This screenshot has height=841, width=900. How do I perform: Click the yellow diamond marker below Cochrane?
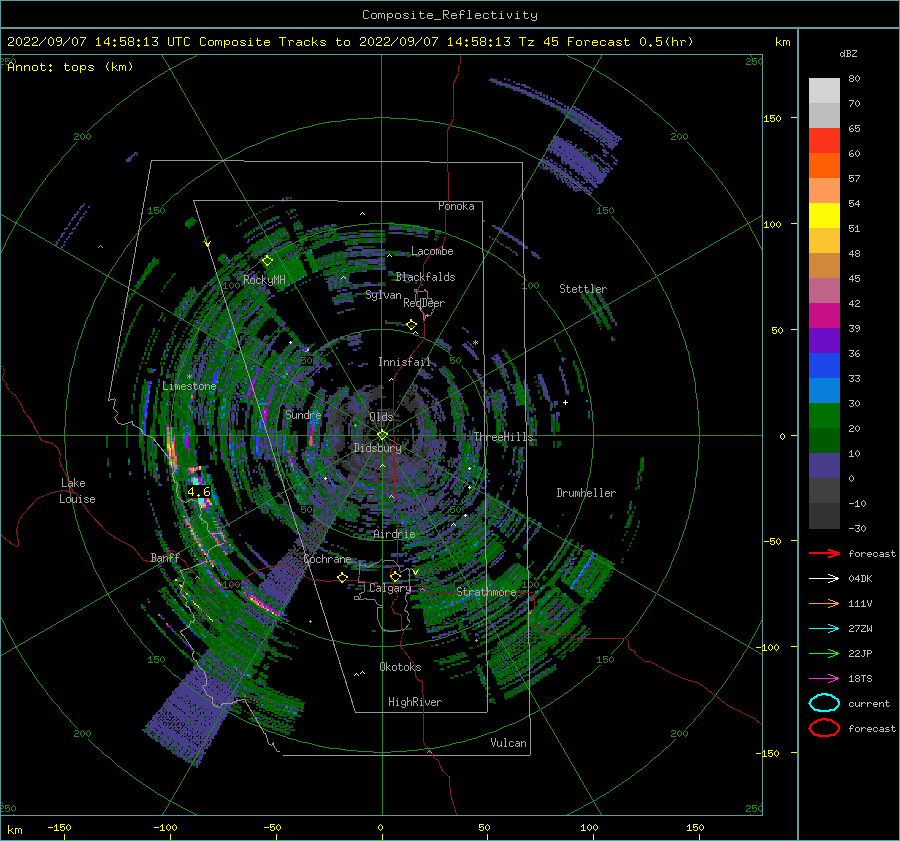coord(342,577)
